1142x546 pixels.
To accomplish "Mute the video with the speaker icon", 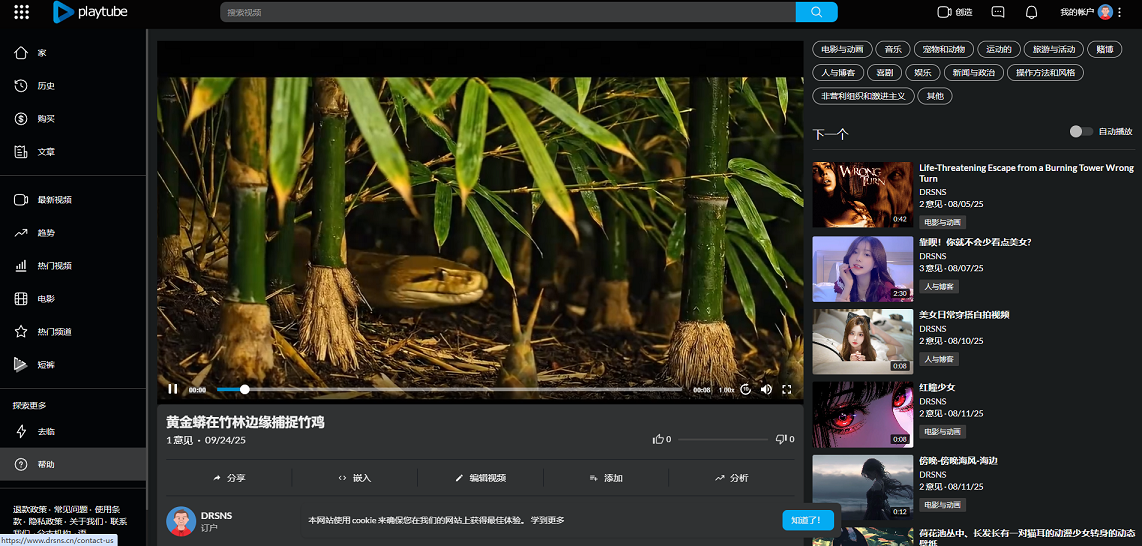I will (766, 389).
